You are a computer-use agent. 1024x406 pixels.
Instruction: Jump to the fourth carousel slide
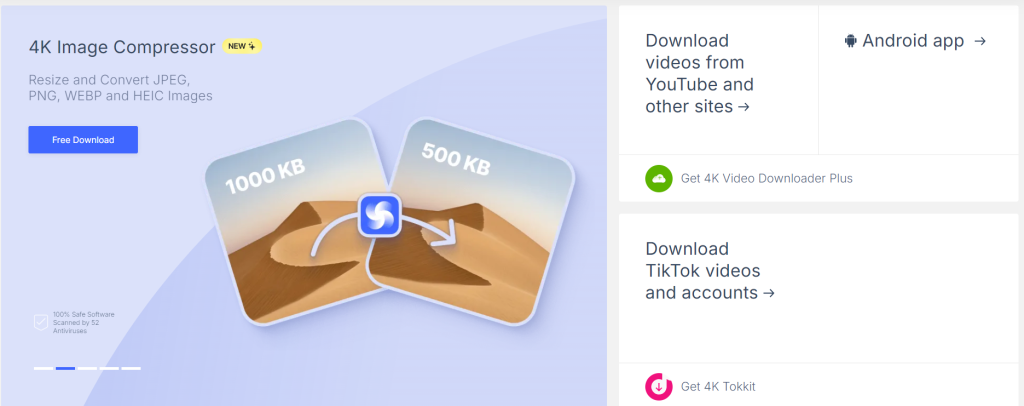[x=109, y=368]
